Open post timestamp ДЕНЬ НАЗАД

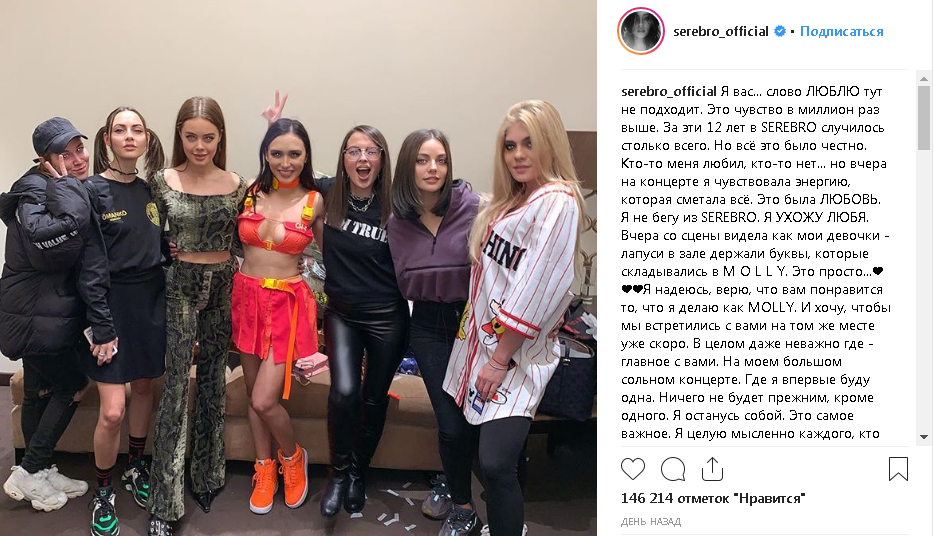click(650, 522)
